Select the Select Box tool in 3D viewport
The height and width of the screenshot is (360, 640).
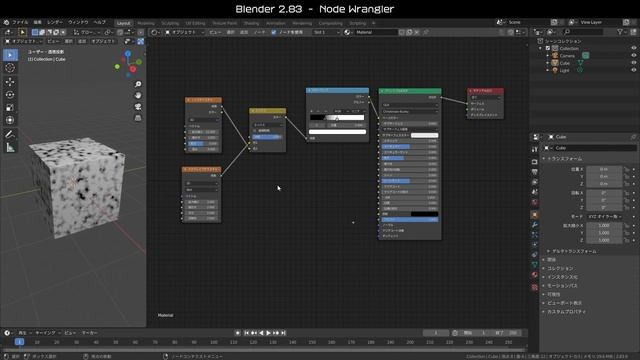(x=10, y=55)
